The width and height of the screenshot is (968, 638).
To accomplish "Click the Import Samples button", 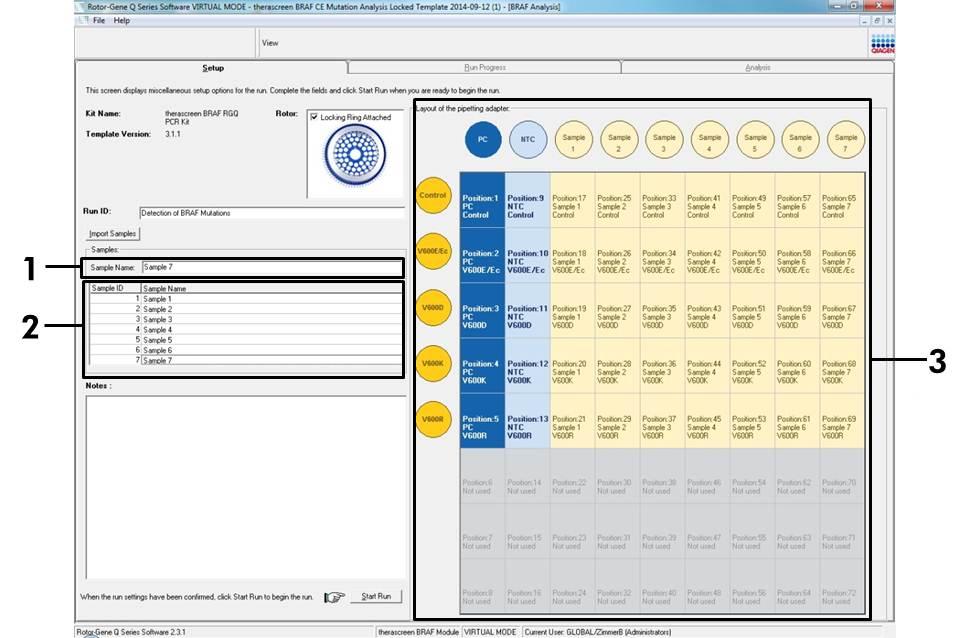I will (x=112, y=233).
